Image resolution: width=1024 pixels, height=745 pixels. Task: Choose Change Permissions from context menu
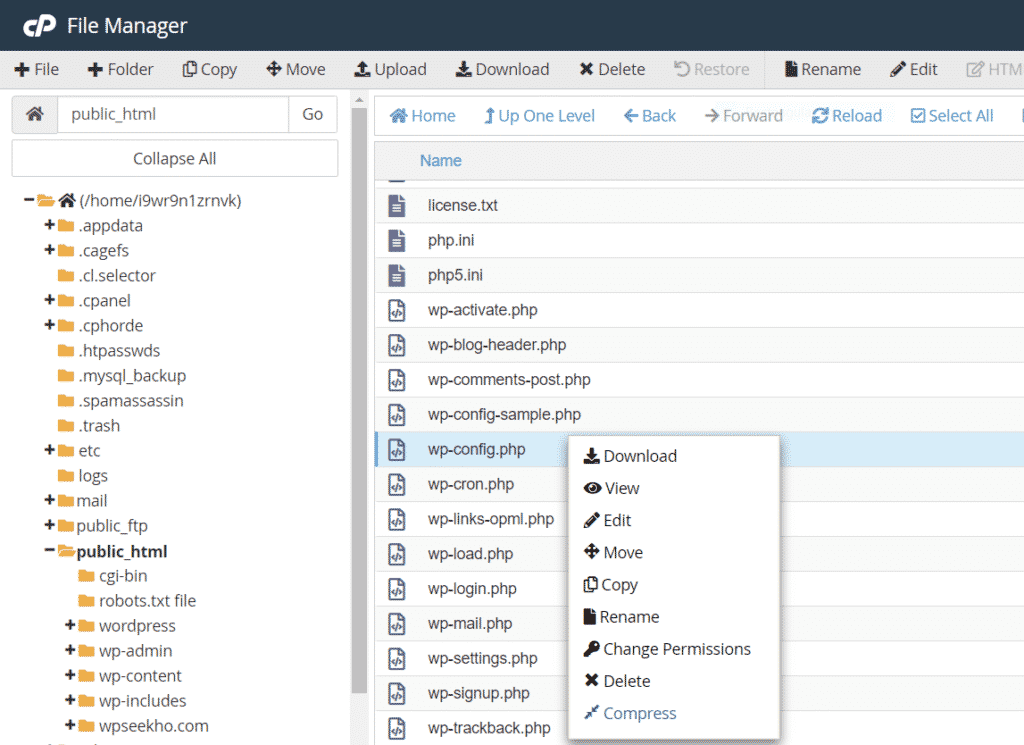click(667, 649)
